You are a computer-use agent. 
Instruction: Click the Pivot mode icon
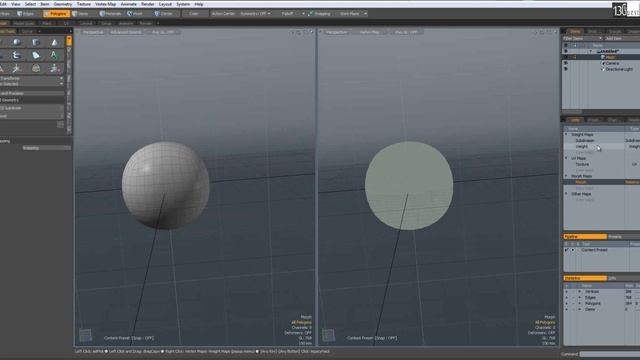(x=130, y=13)
